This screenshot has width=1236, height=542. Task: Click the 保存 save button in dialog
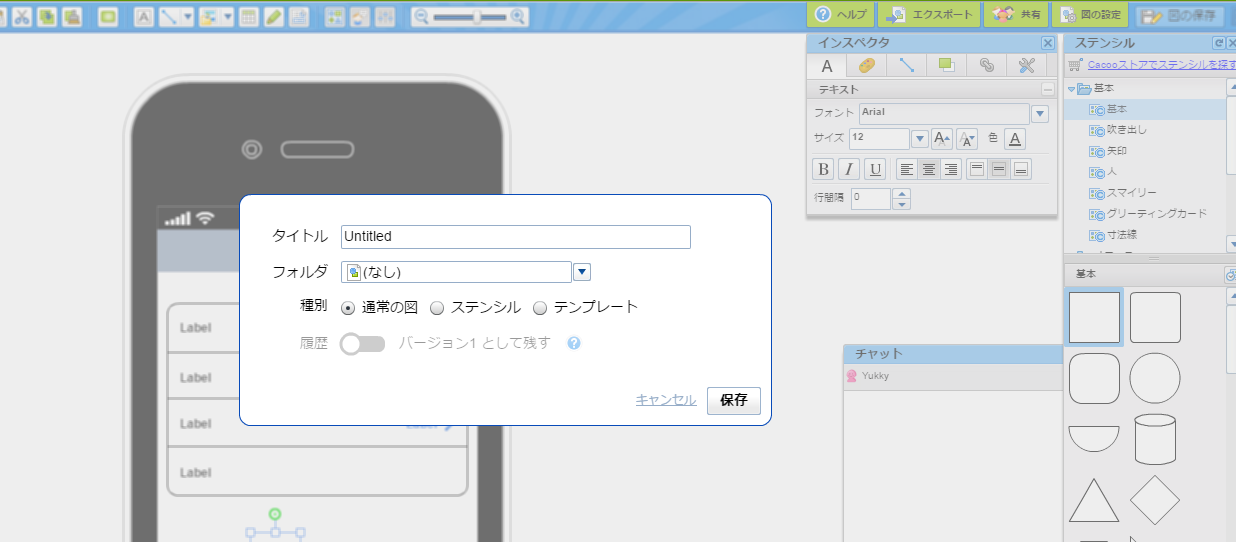click(x=734, y=400)
